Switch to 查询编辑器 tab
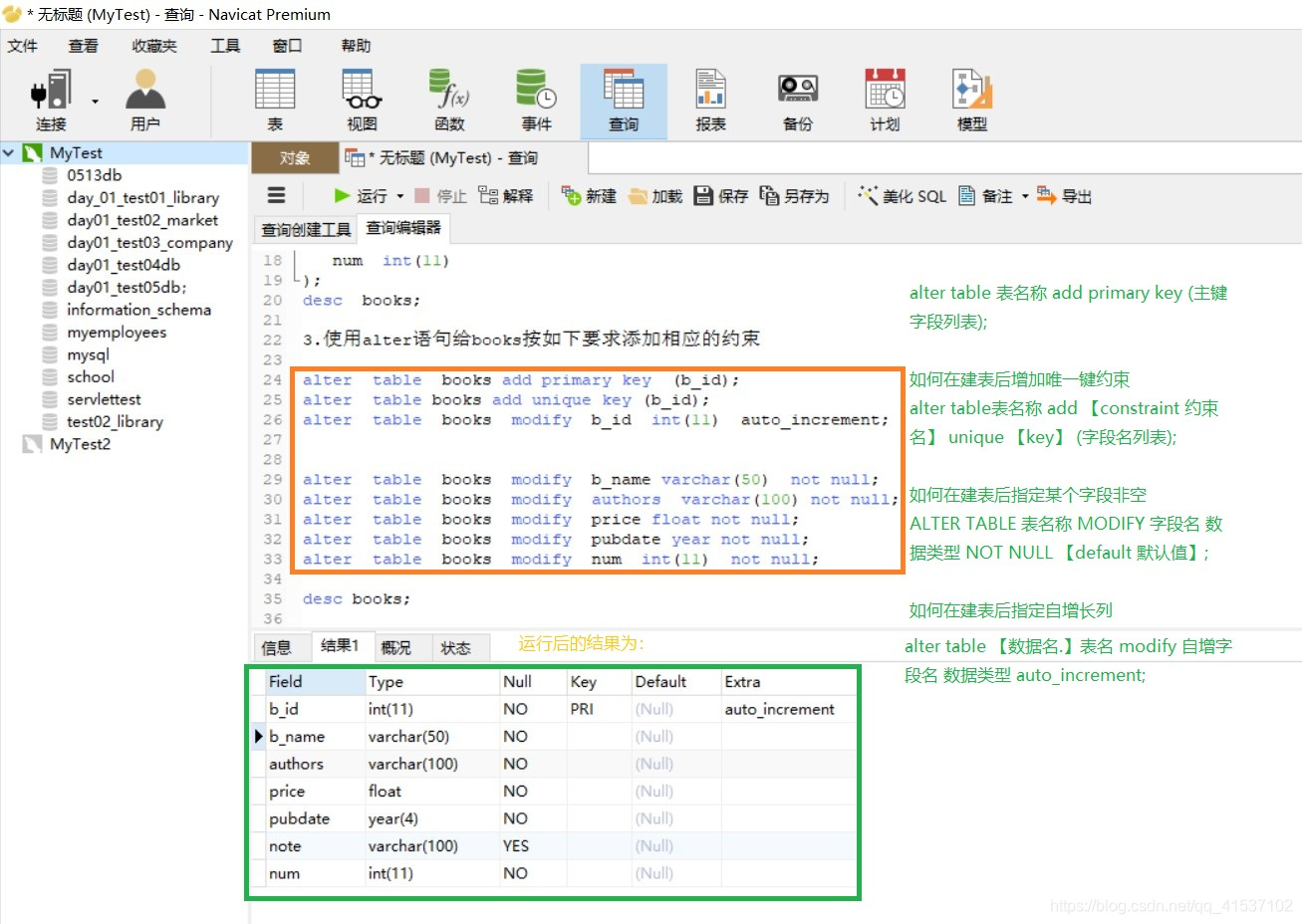The image size is (1302, 924). coord(403,228)
